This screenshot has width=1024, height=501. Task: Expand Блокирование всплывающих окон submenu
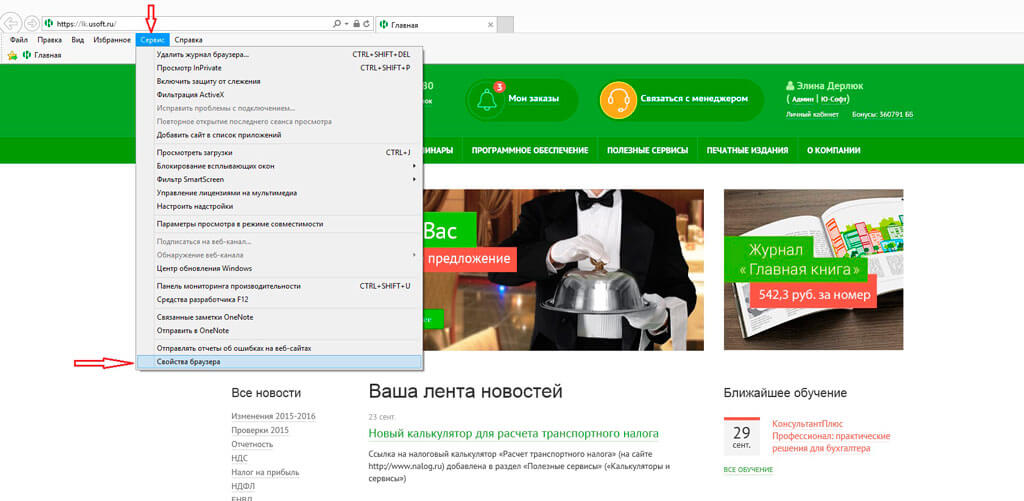(x=280, y=166)
